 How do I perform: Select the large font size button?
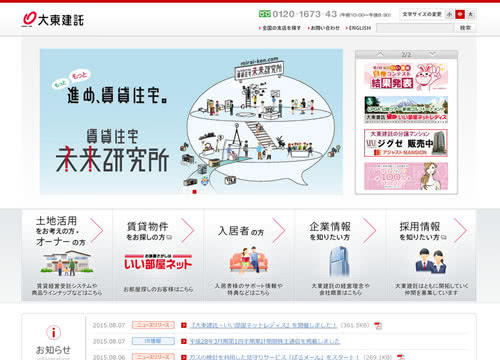click(470, 14)
